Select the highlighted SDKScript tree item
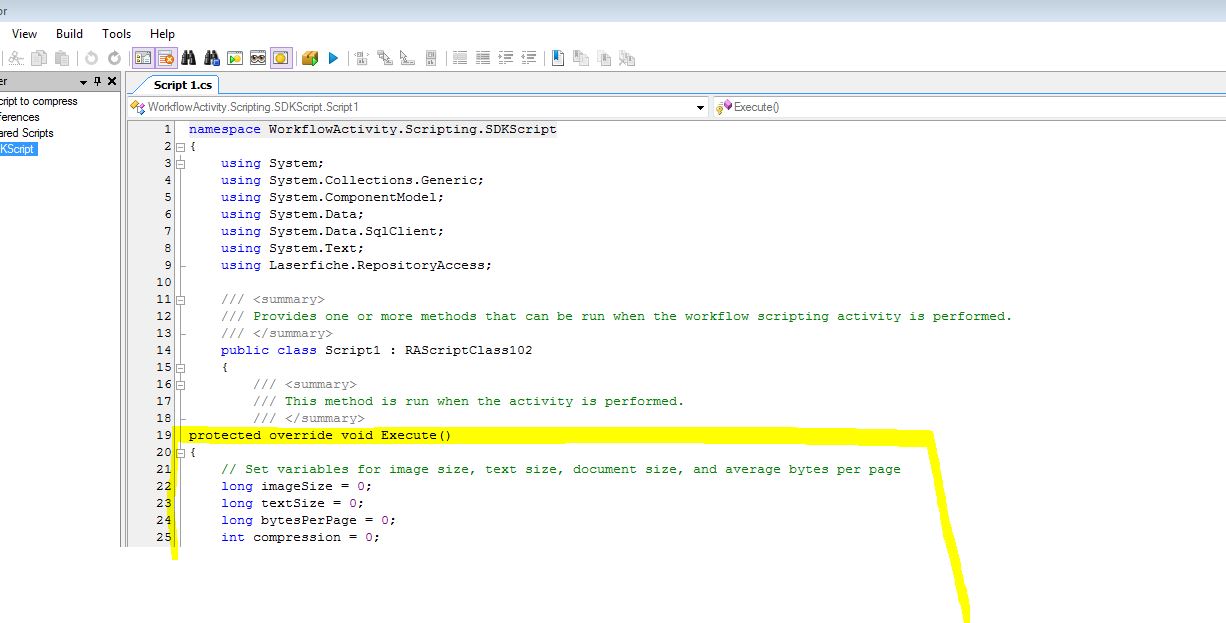This screenshot has height=623, width=1226. pos(18,149)
